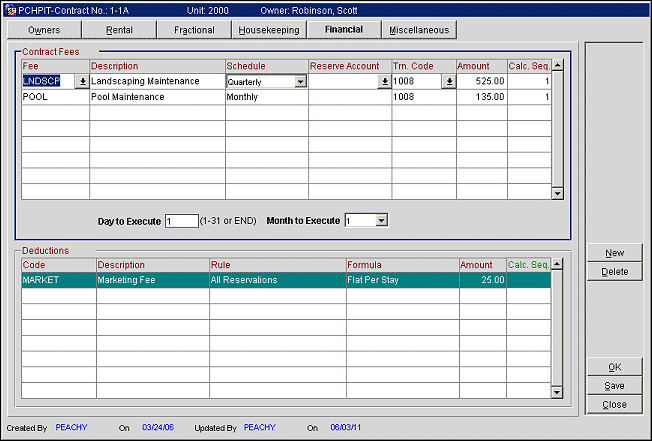652x441 pixels.
Task: Click Contract Fees scrollbar down arrow
Action: (558, 193)
